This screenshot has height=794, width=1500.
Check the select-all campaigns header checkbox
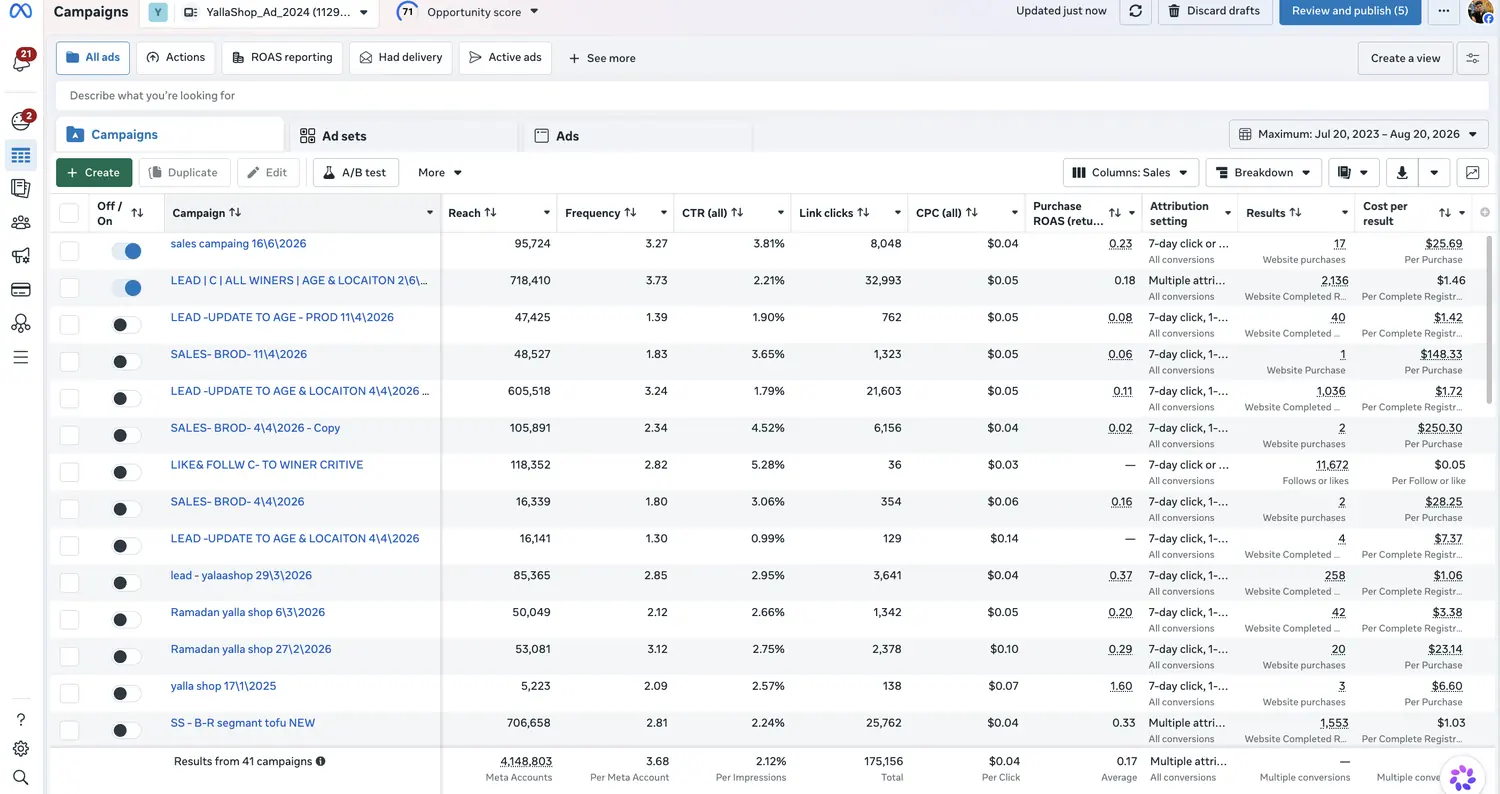69,213
